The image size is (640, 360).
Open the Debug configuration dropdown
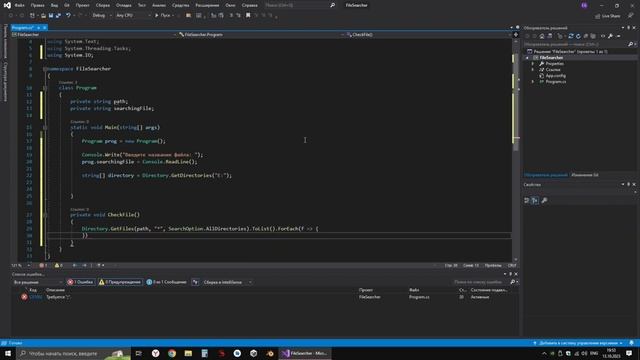(x=102, y=16)
